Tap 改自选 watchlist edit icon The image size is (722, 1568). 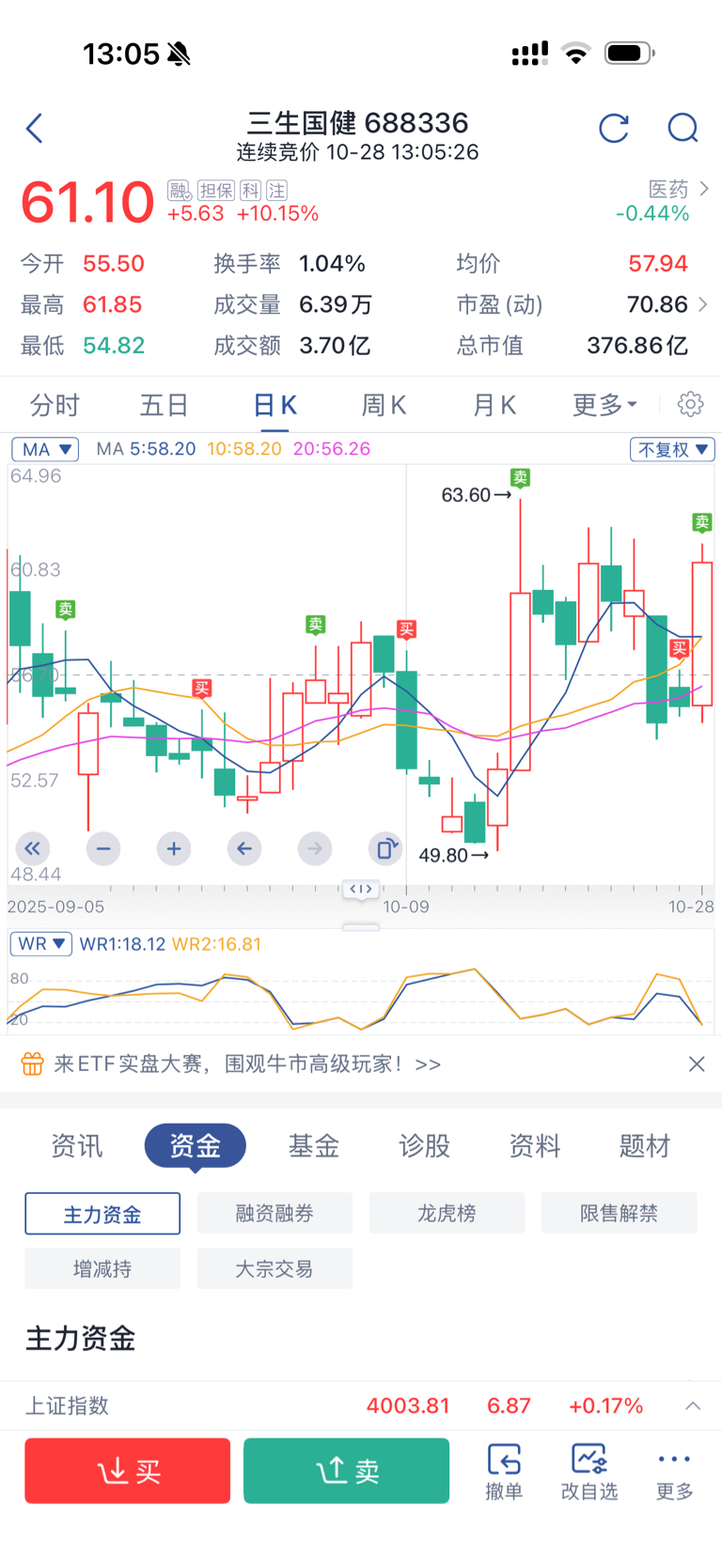click(589, 1471)
